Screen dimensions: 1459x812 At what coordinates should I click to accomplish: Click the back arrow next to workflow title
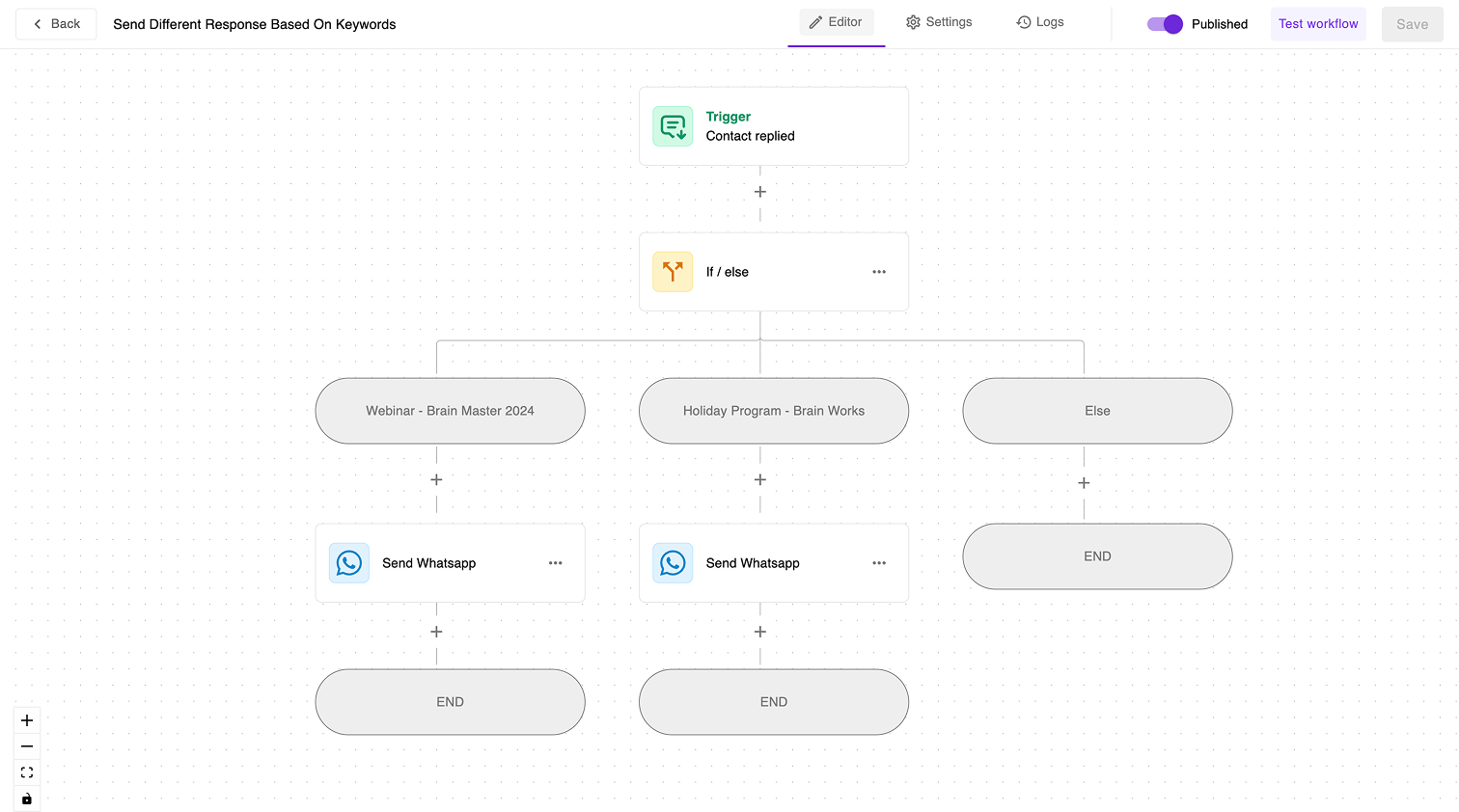click(x=37, y=23)
